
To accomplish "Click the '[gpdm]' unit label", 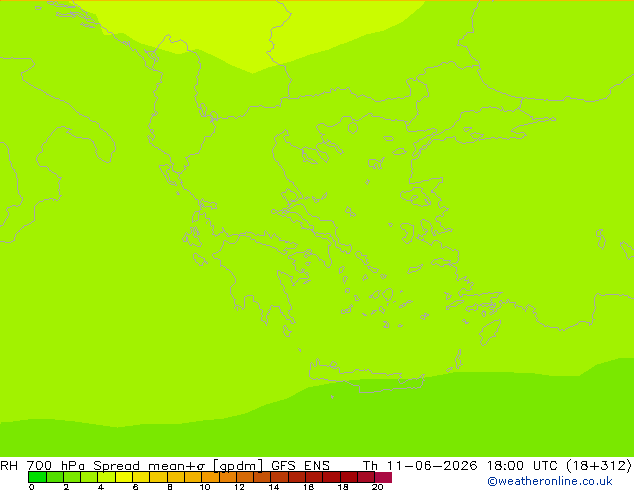I will pyautogui.click(x=238, y=466).
